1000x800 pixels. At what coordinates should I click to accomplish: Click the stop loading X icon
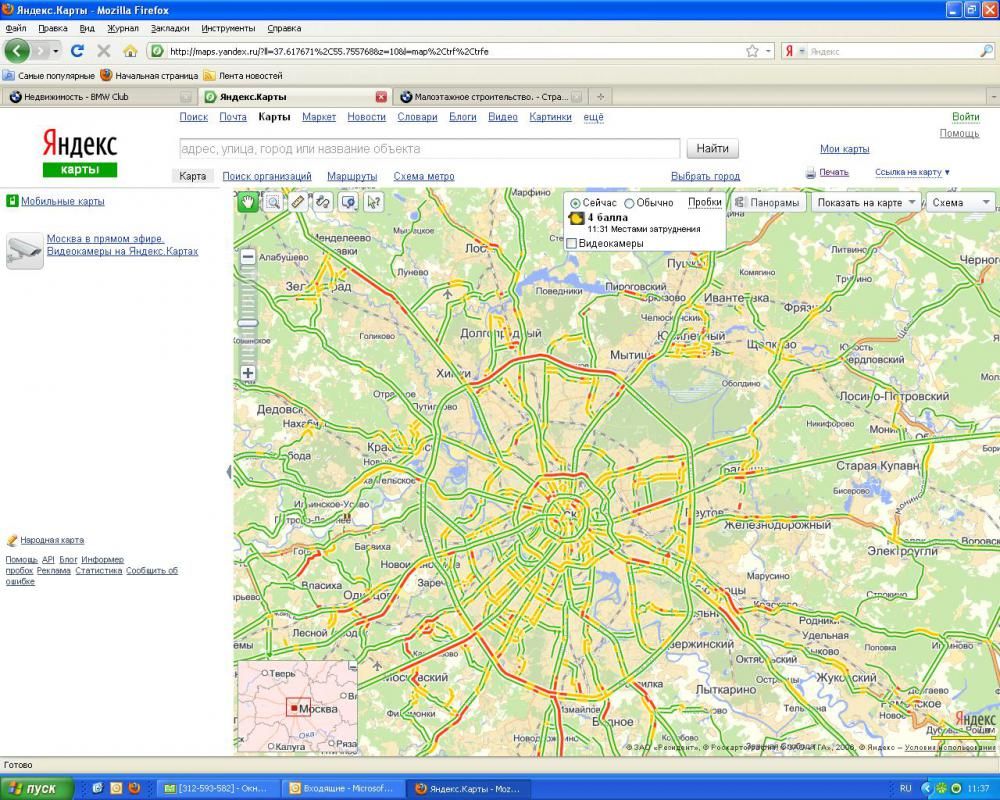[x=104, y=51]
